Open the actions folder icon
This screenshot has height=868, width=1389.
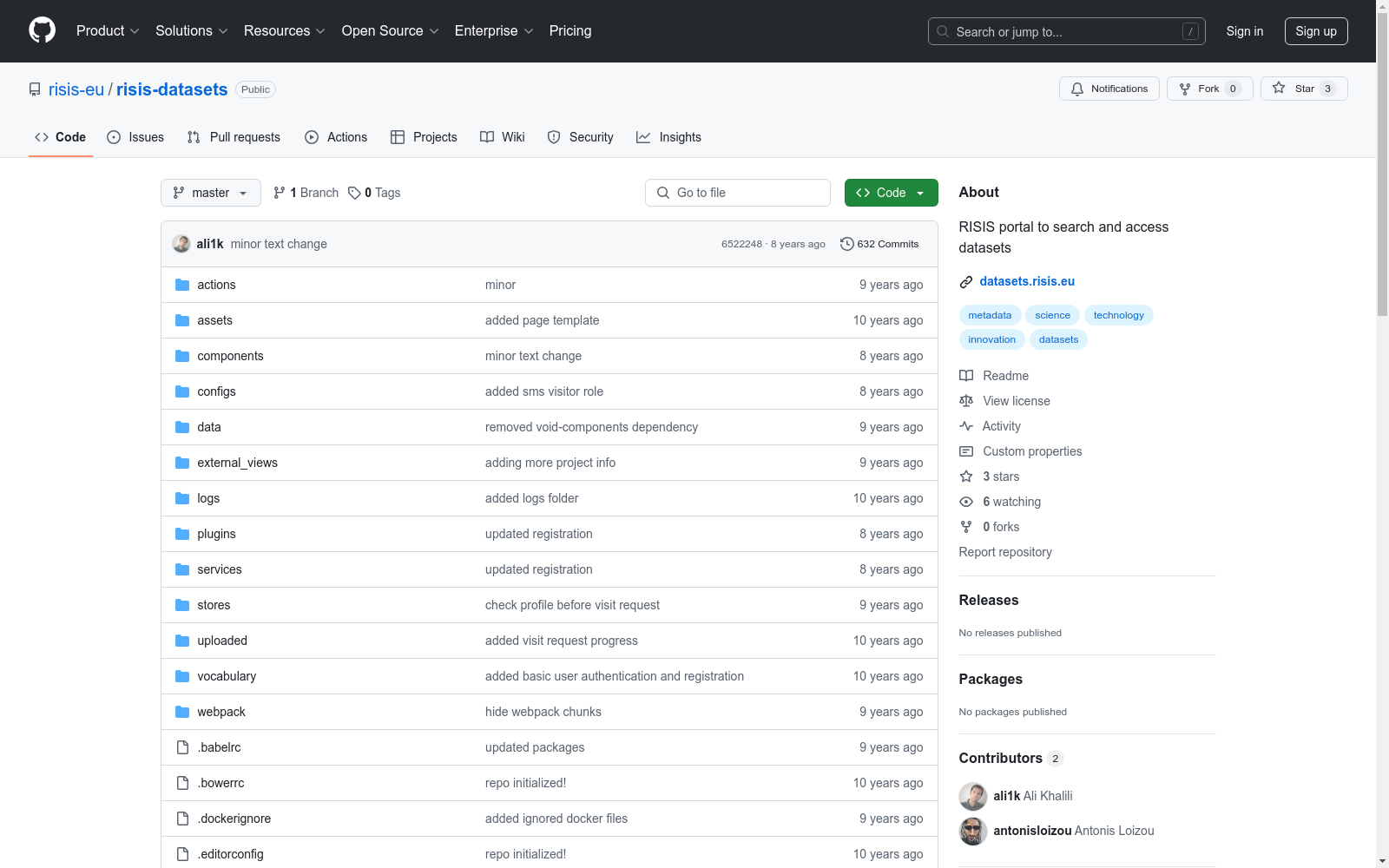coord(182,285)
